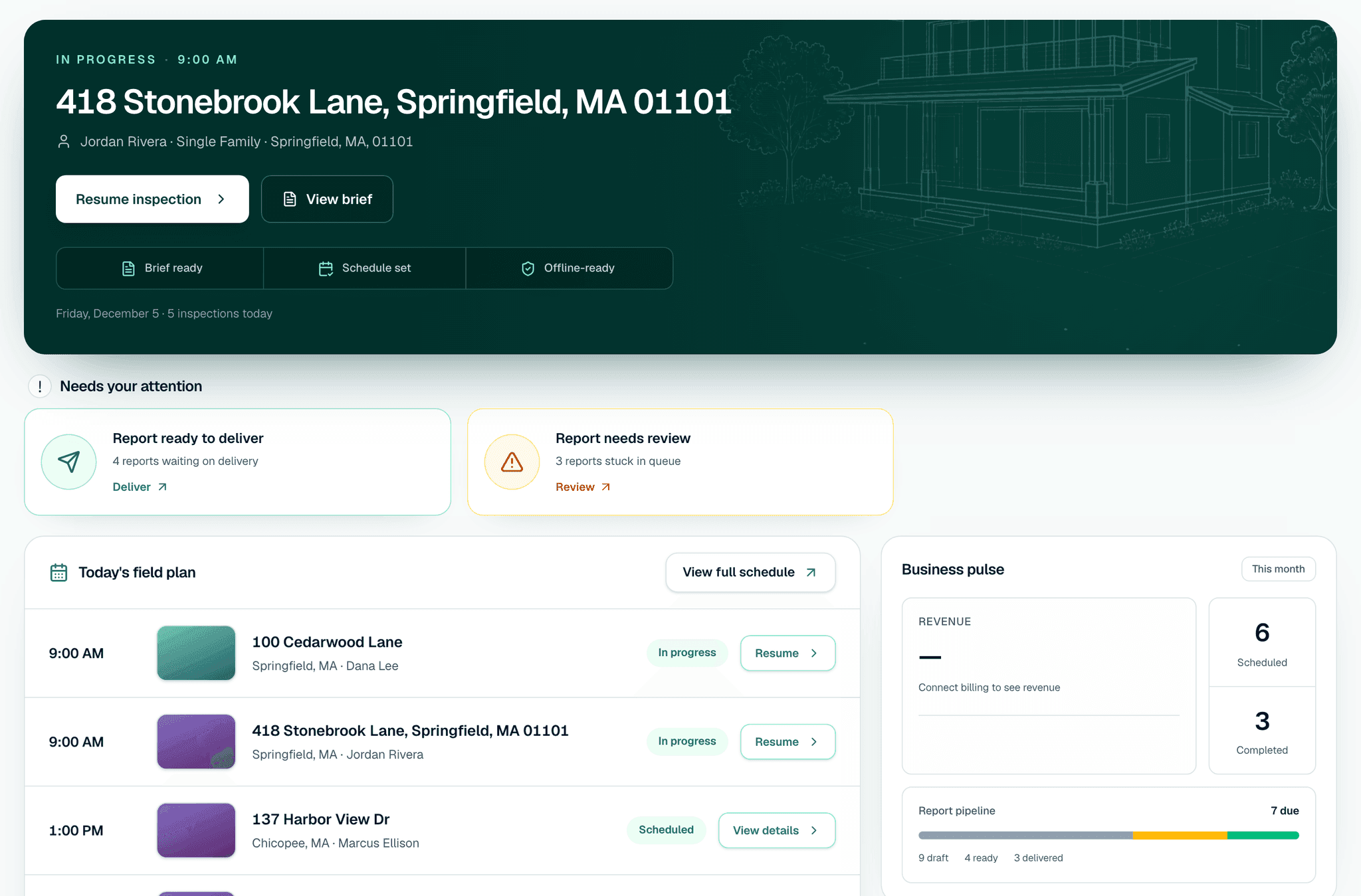
Task: Click the arrow icon next to Review
Action: (605, 488)
